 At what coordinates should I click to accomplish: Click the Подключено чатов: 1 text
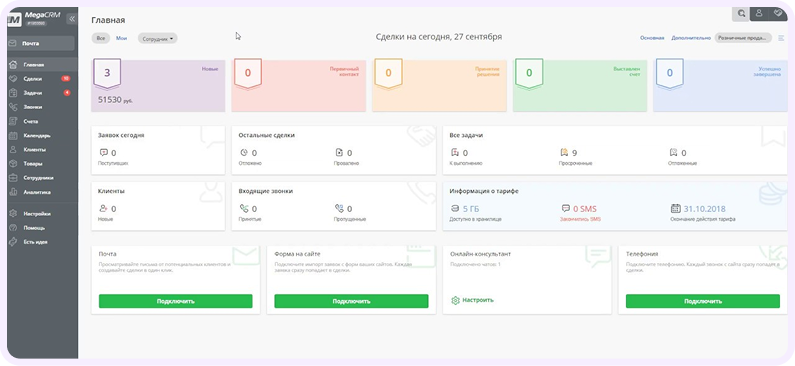click(x=476, y=265)
